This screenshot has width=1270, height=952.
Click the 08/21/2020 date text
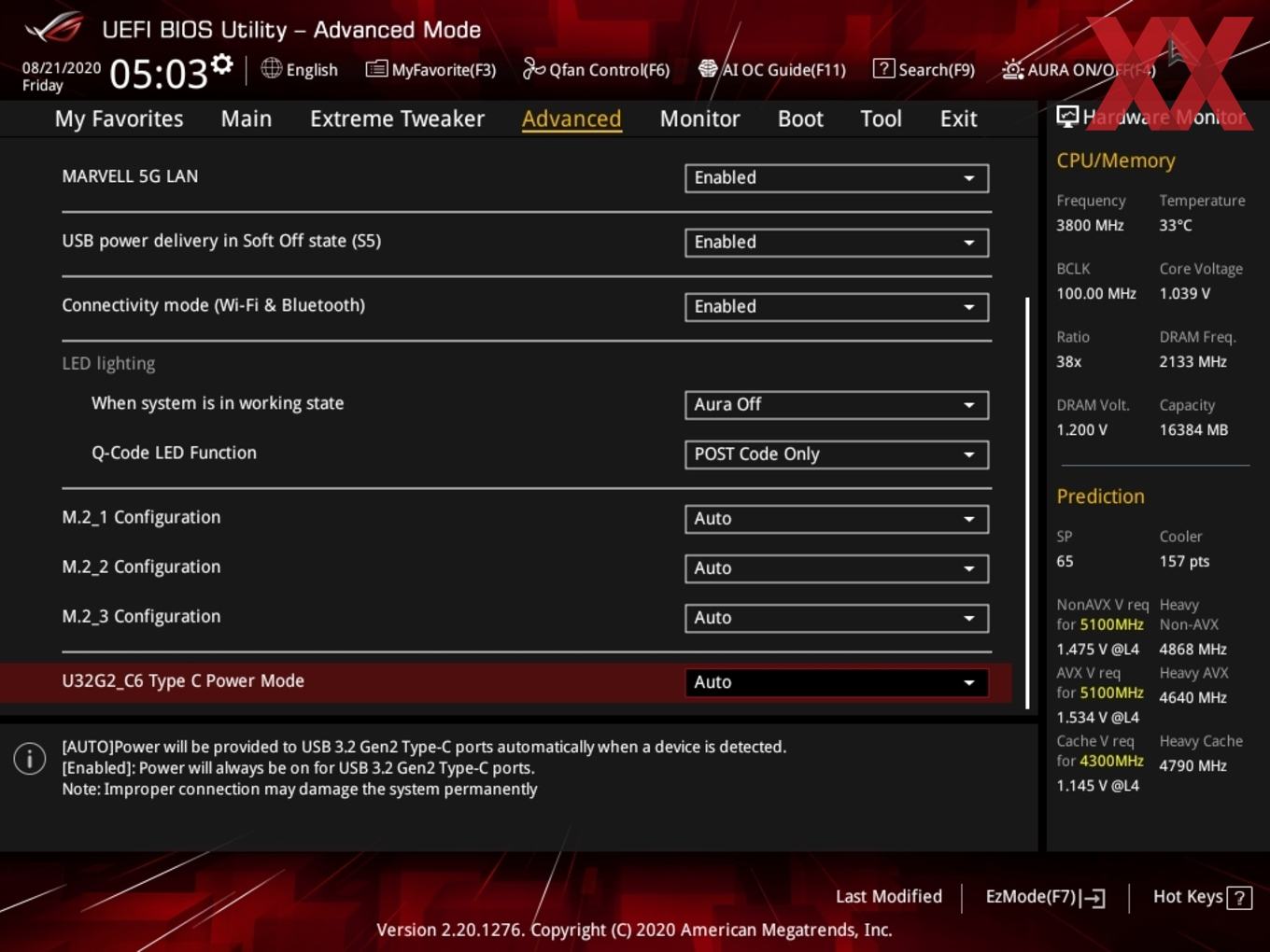coord(62,68)
